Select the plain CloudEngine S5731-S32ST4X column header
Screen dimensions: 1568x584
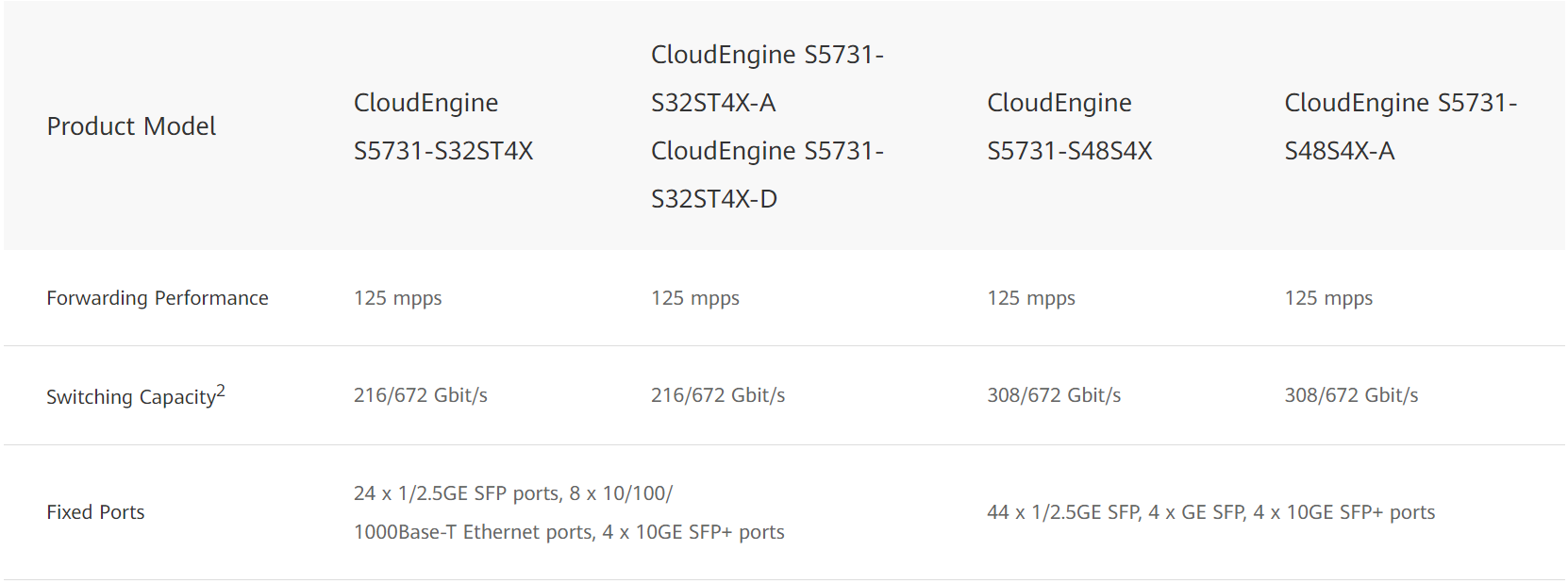click(442, 126)
